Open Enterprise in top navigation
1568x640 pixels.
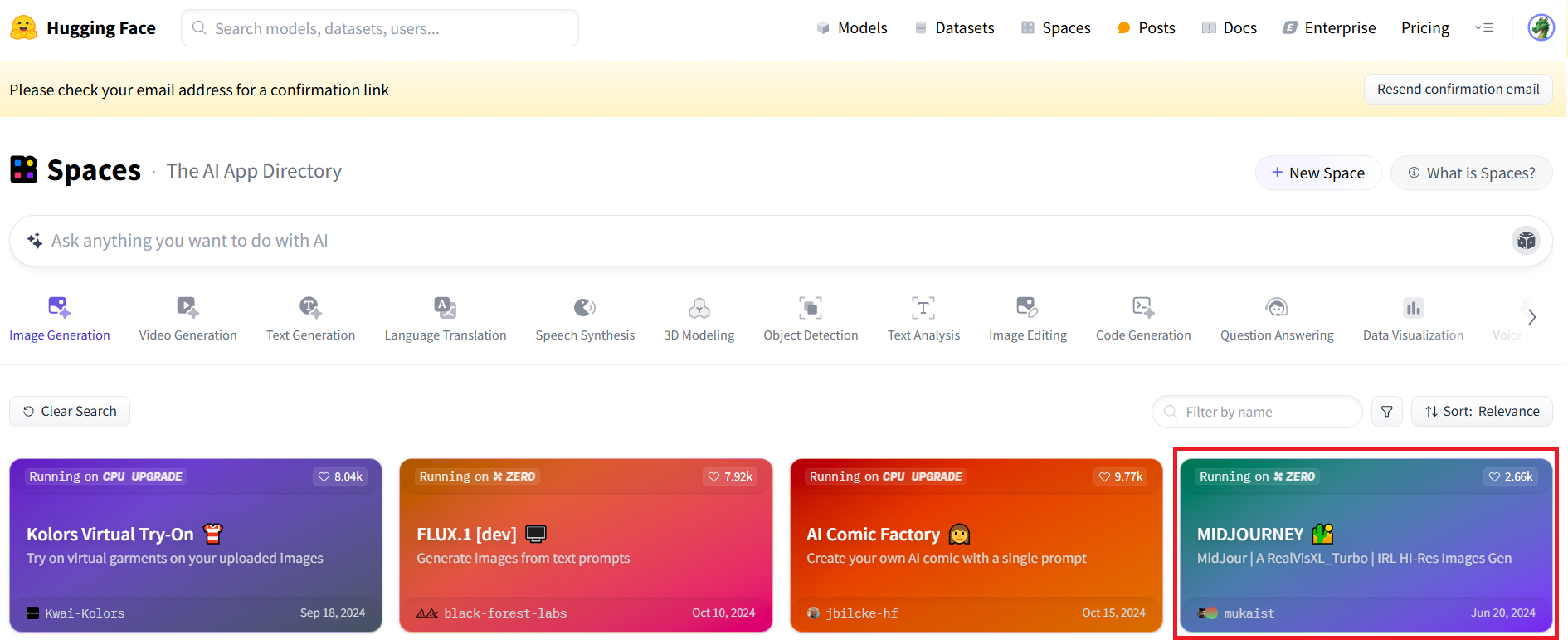tap(1329, 28)
